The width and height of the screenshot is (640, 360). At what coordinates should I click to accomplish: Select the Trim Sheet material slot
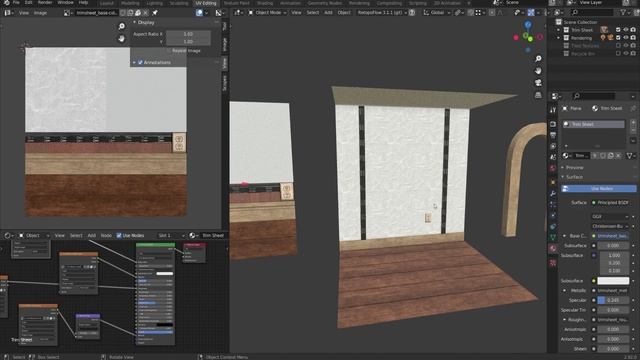(x=594, y=124)
